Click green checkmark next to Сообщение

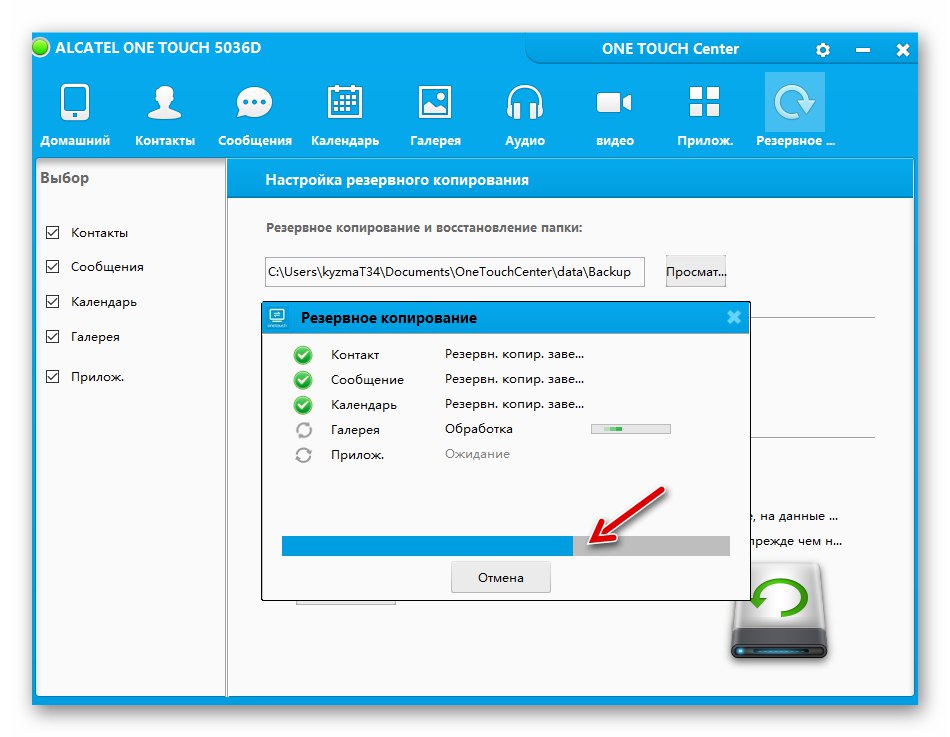(x=303, y=380)
